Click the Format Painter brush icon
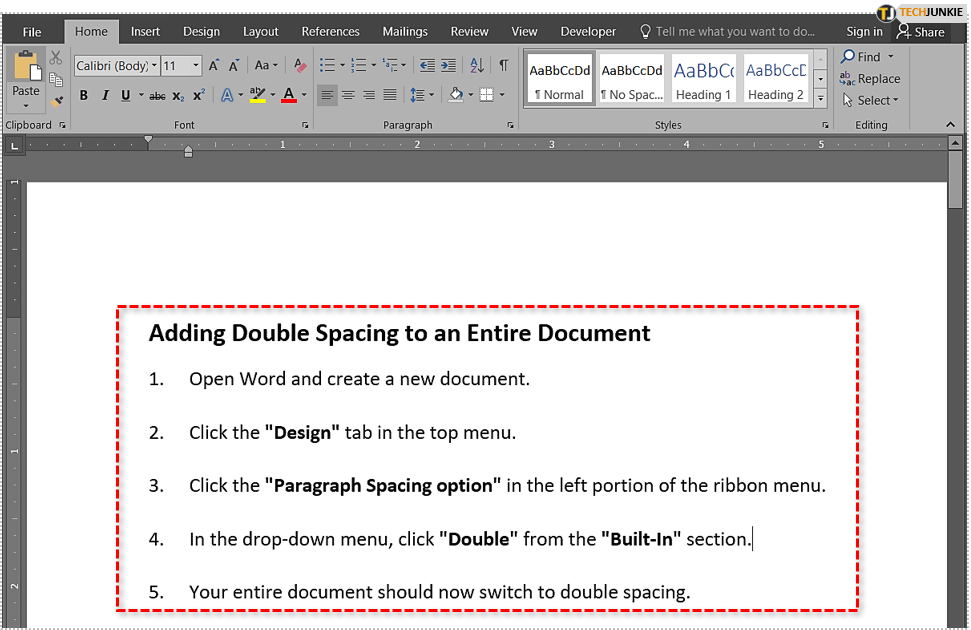 (56, 100)
